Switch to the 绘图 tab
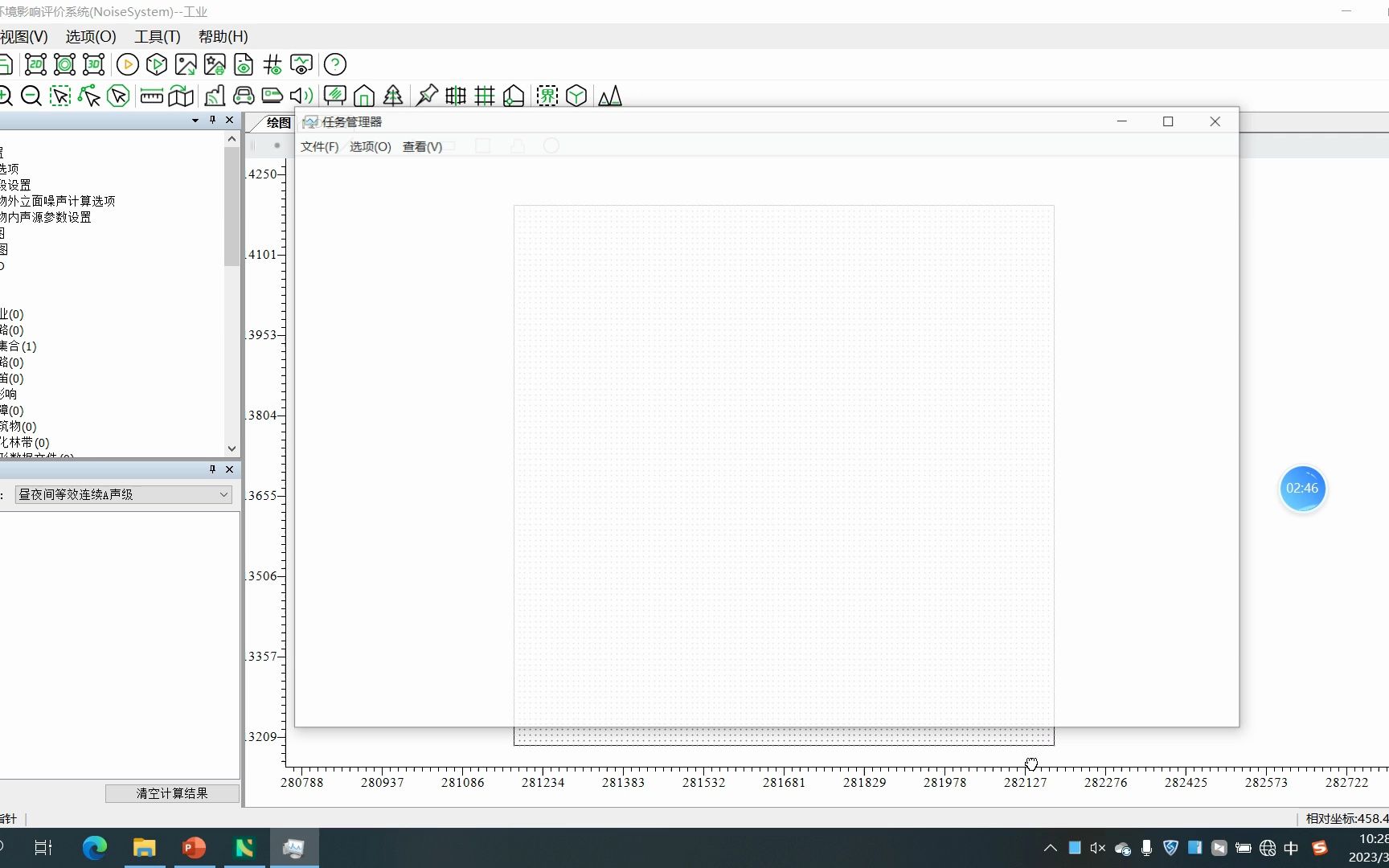Viewport: 1389px width, 868px height. click(x=278, y=123)
